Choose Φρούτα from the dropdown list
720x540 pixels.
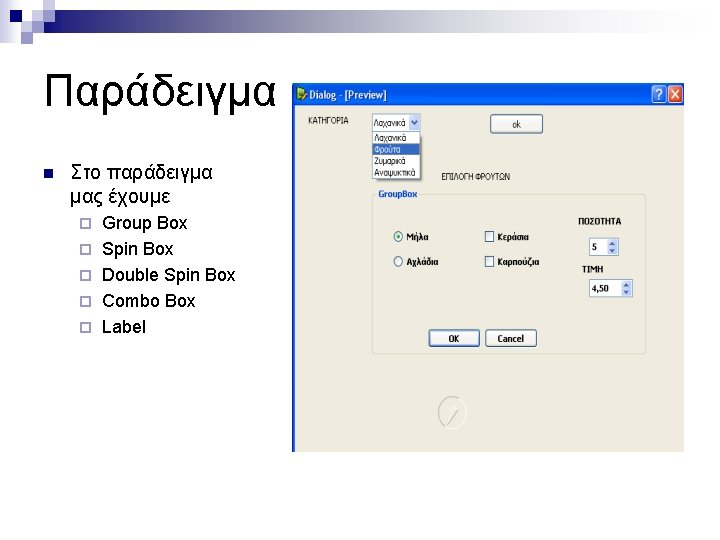(x=396, y=149)
